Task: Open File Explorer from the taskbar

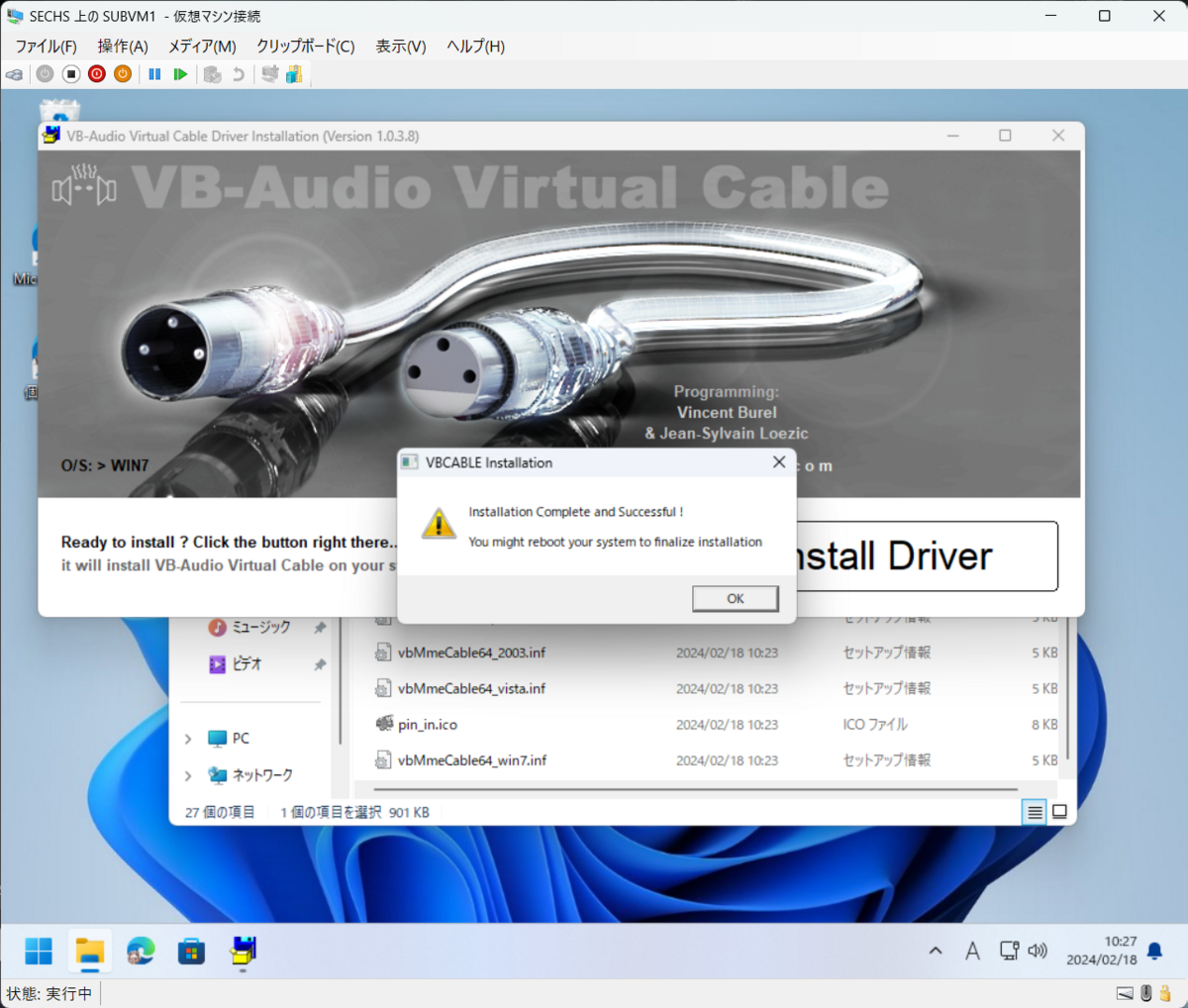Action: (90, 952)
